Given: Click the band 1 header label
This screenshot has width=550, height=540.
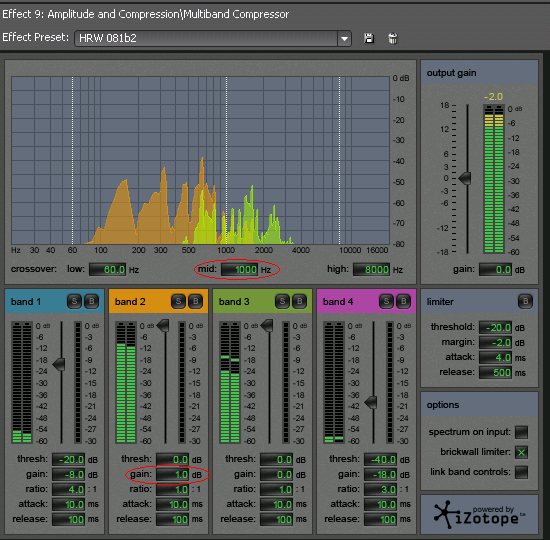Looking at the screenshot, I should point(26,302).
